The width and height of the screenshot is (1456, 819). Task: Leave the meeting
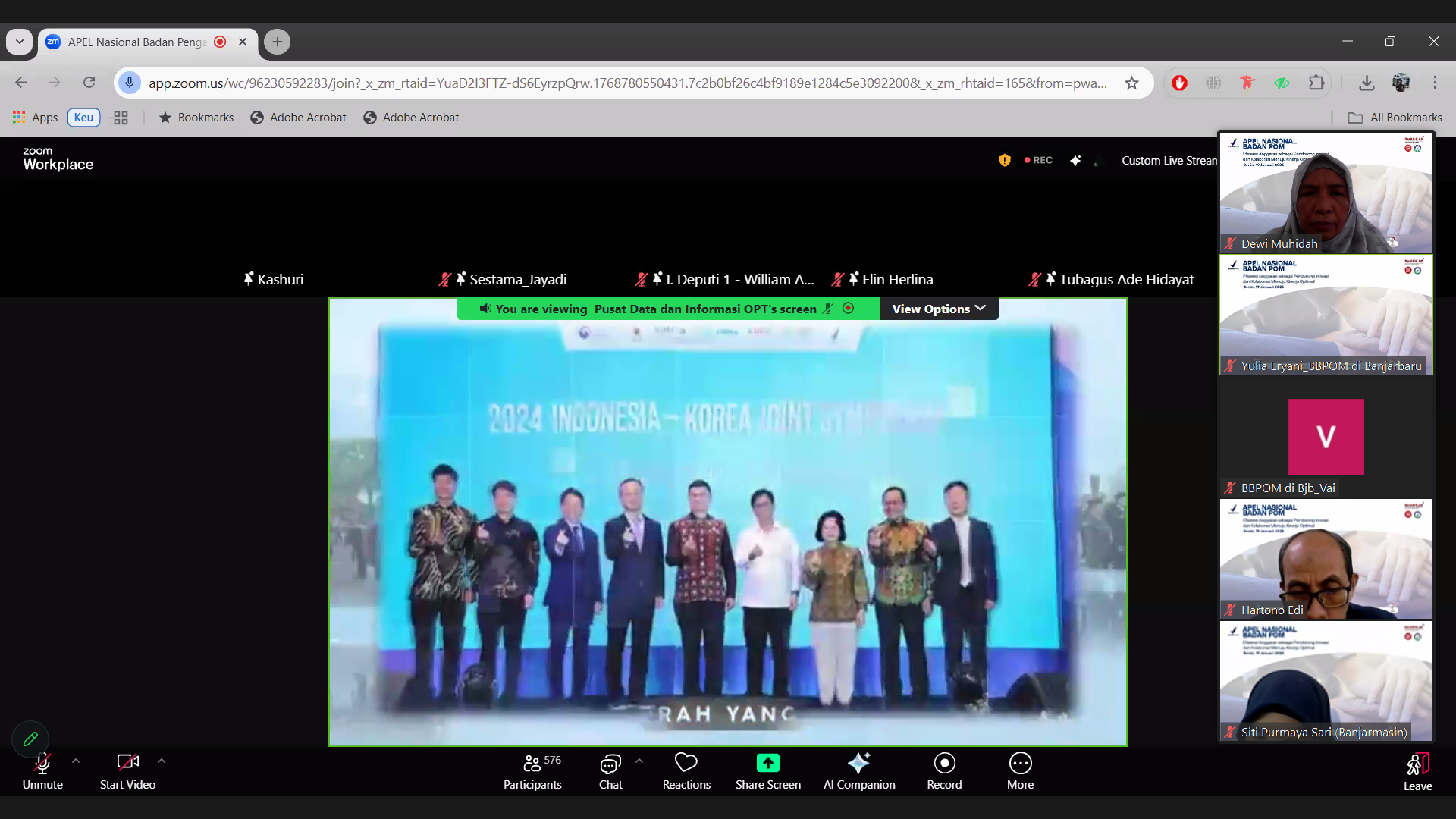(1417, 770)
